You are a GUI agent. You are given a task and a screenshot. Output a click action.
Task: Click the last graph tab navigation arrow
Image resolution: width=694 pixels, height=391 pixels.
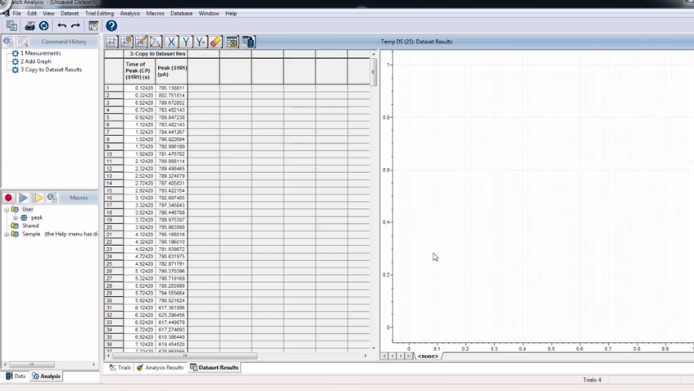[x=409, y=356]
